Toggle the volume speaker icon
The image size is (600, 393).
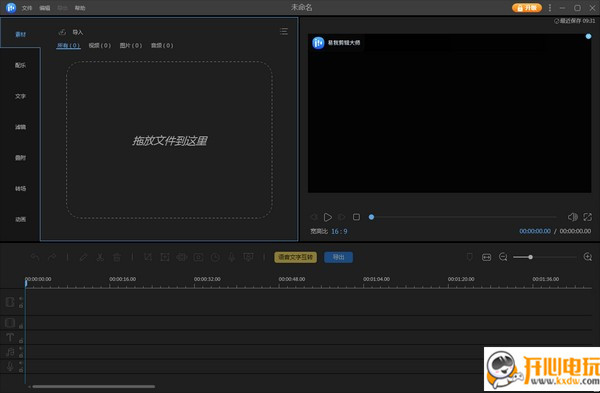(x=572, y=217)
